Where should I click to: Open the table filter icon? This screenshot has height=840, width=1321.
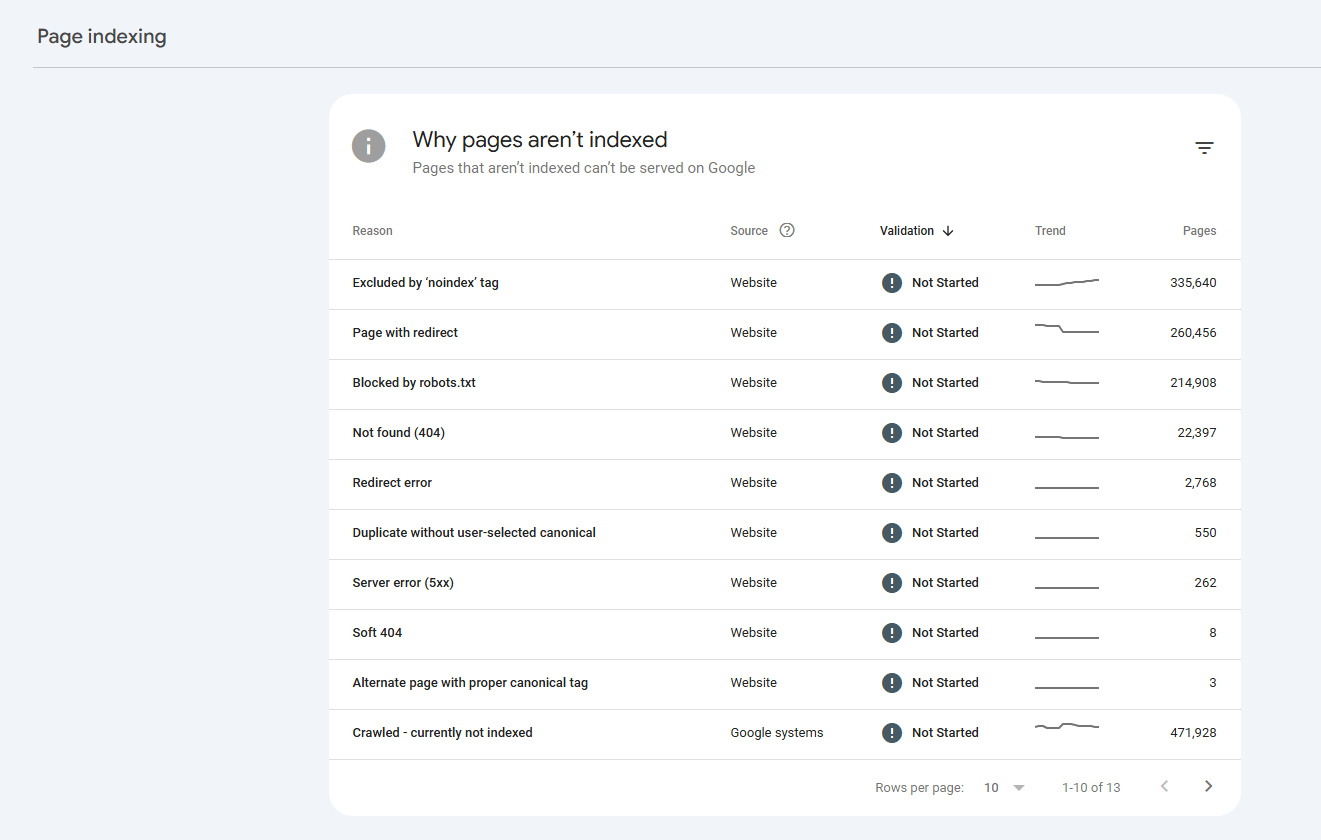click(x=1204, y=148)
